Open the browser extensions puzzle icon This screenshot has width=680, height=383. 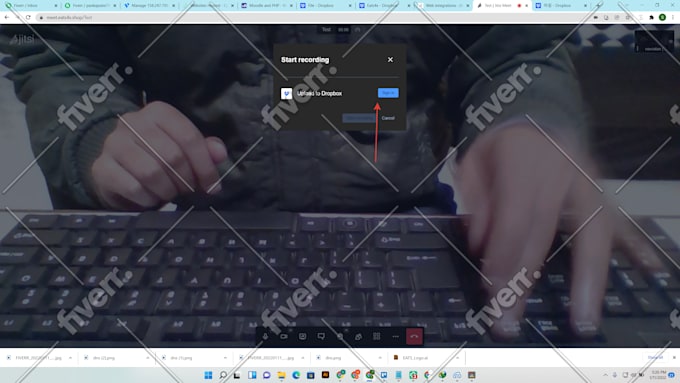(651, 17)
